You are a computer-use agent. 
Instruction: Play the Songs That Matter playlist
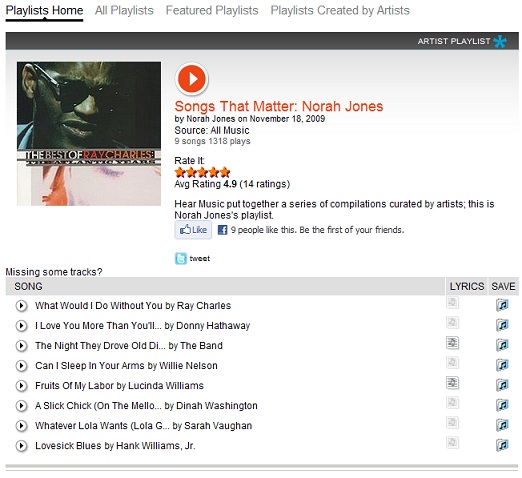tap(191, 79)
